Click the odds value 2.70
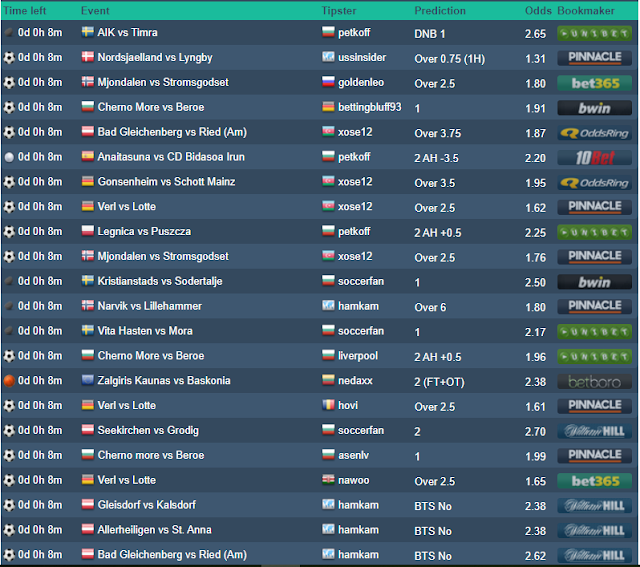 tap(535, 432)
